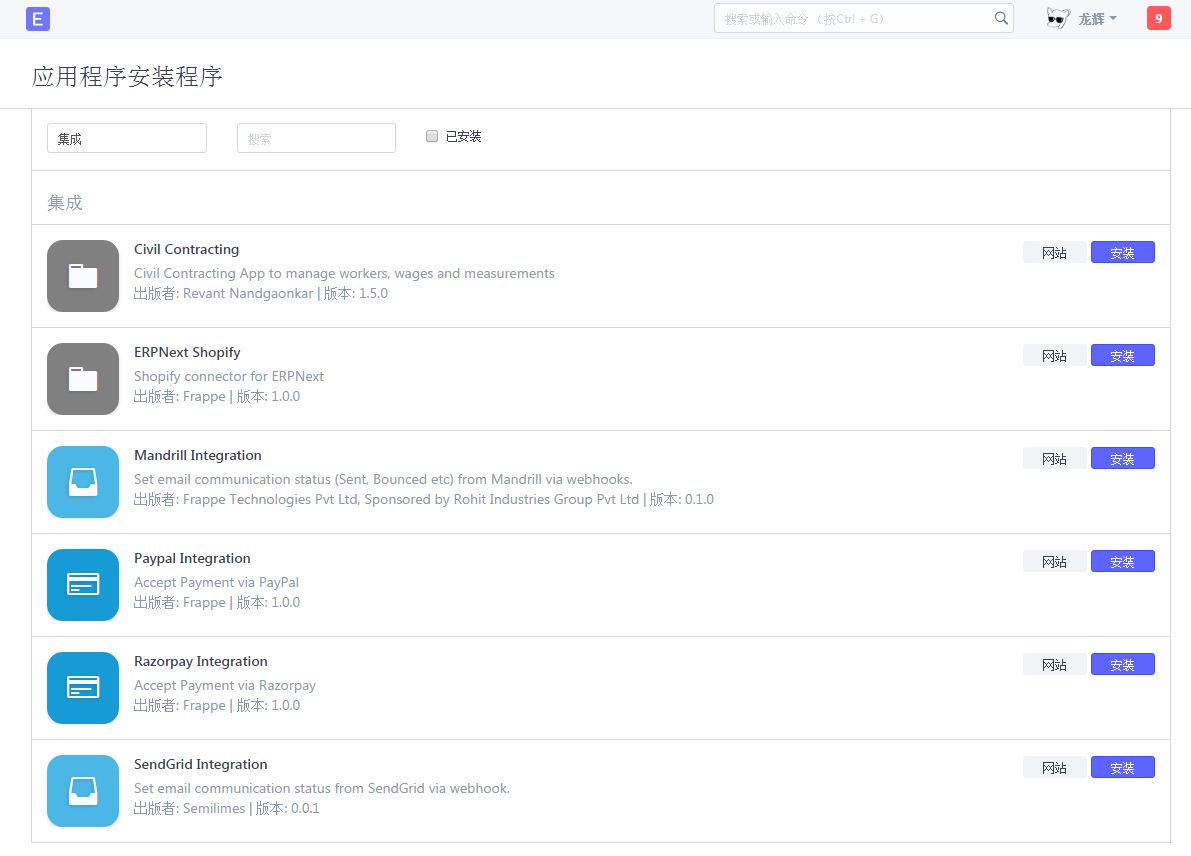Click the ERPNext Shopify app folder icon
This screenshot has height=856, width=1191.
click(83, 379)
